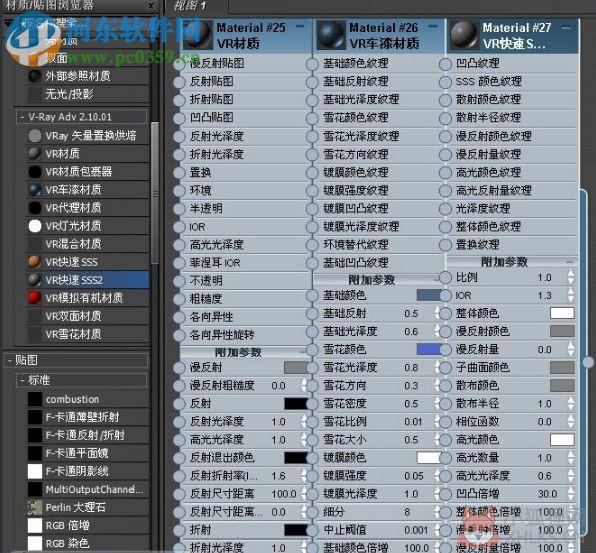The width and height of the screenshot is (596, 553).
Task: Select VR模拟有机材质 red sphere icon
Action: [x=35, y=298]
